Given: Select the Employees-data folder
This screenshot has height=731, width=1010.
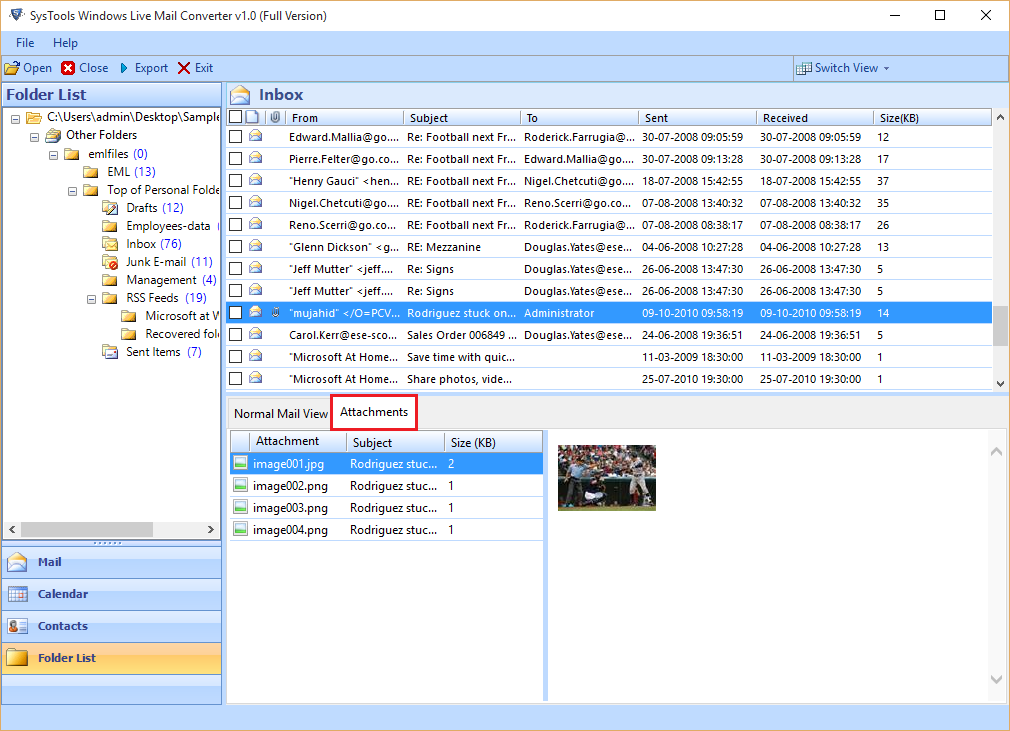Looking at the screenshot, I should tap(168, 226).
